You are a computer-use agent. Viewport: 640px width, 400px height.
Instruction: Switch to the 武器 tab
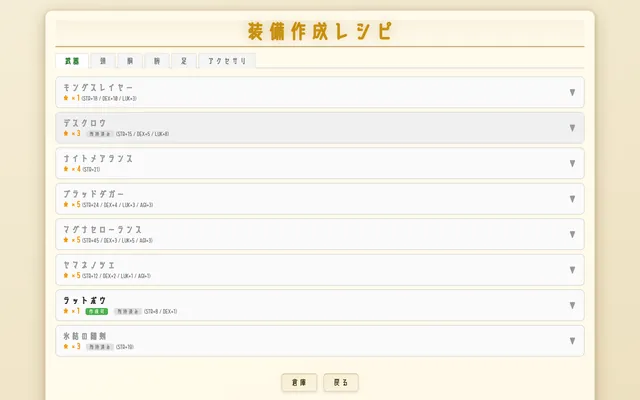pyautogui.click(x=72, y=61)
